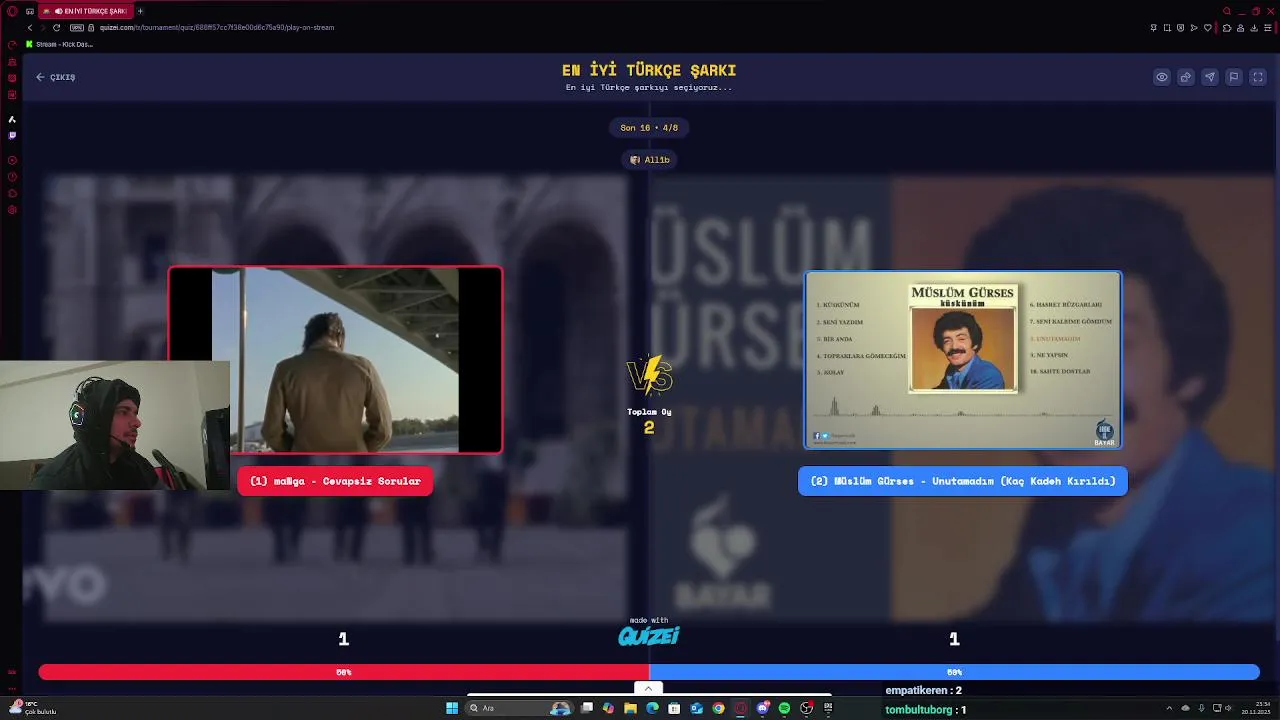
Task: Open File Explorer from the taskbar
Action: click(630, 708)
